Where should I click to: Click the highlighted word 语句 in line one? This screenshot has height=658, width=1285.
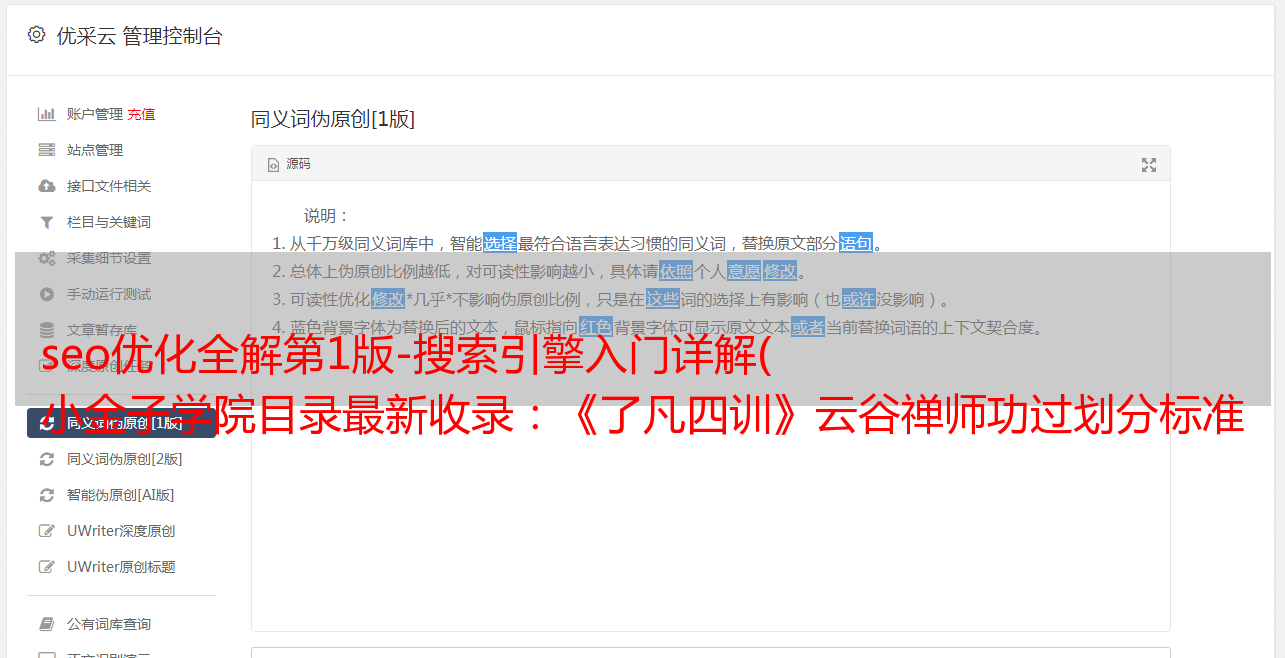coord(856,243)
